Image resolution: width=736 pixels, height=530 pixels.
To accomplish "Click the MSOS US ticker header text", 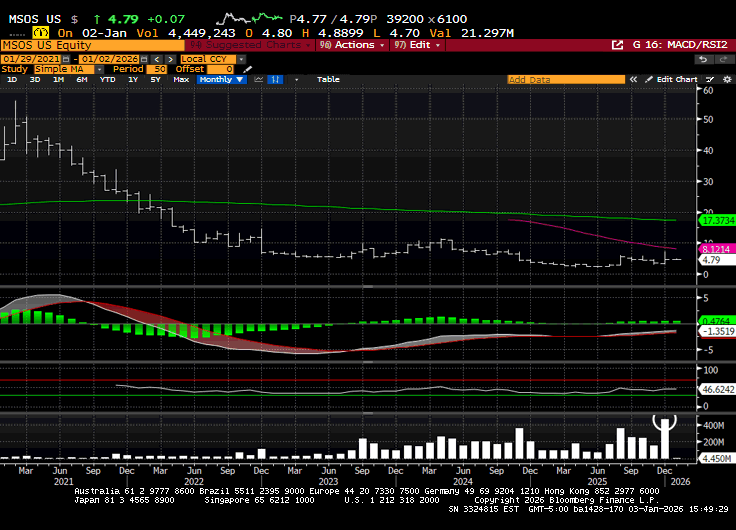I will click(x=35, y=19).
